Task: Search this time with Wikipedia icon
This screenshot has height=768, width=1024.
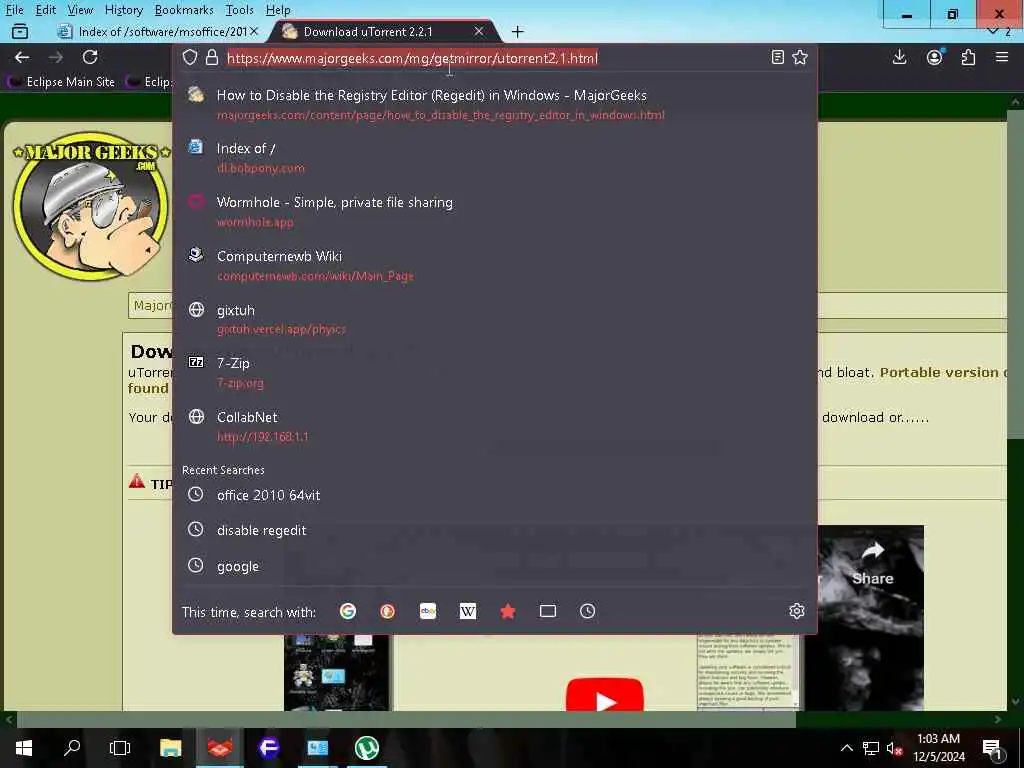Action: click(468, 611)
